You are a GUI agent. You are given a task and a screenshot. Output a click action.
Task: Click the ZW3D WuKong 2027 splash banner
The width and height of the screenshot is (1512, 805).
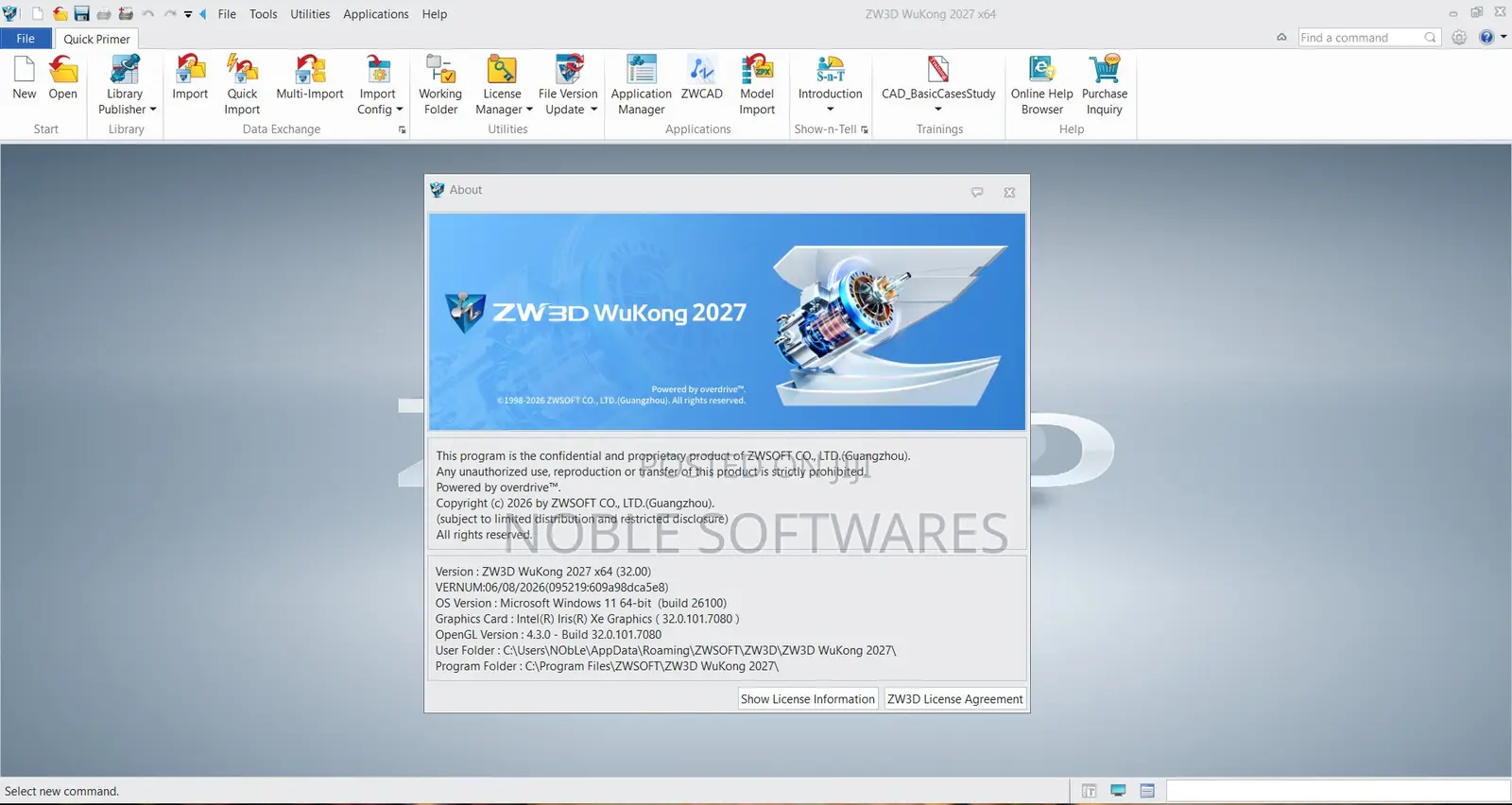pos(727,322)
